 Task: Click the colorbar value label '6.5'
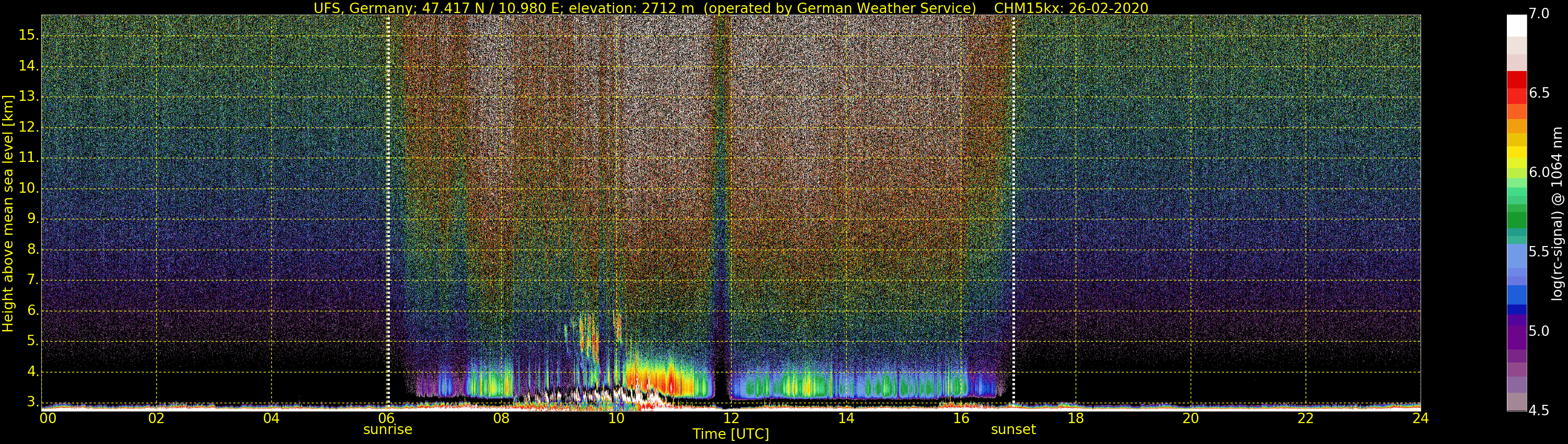tap(1539, 93)
